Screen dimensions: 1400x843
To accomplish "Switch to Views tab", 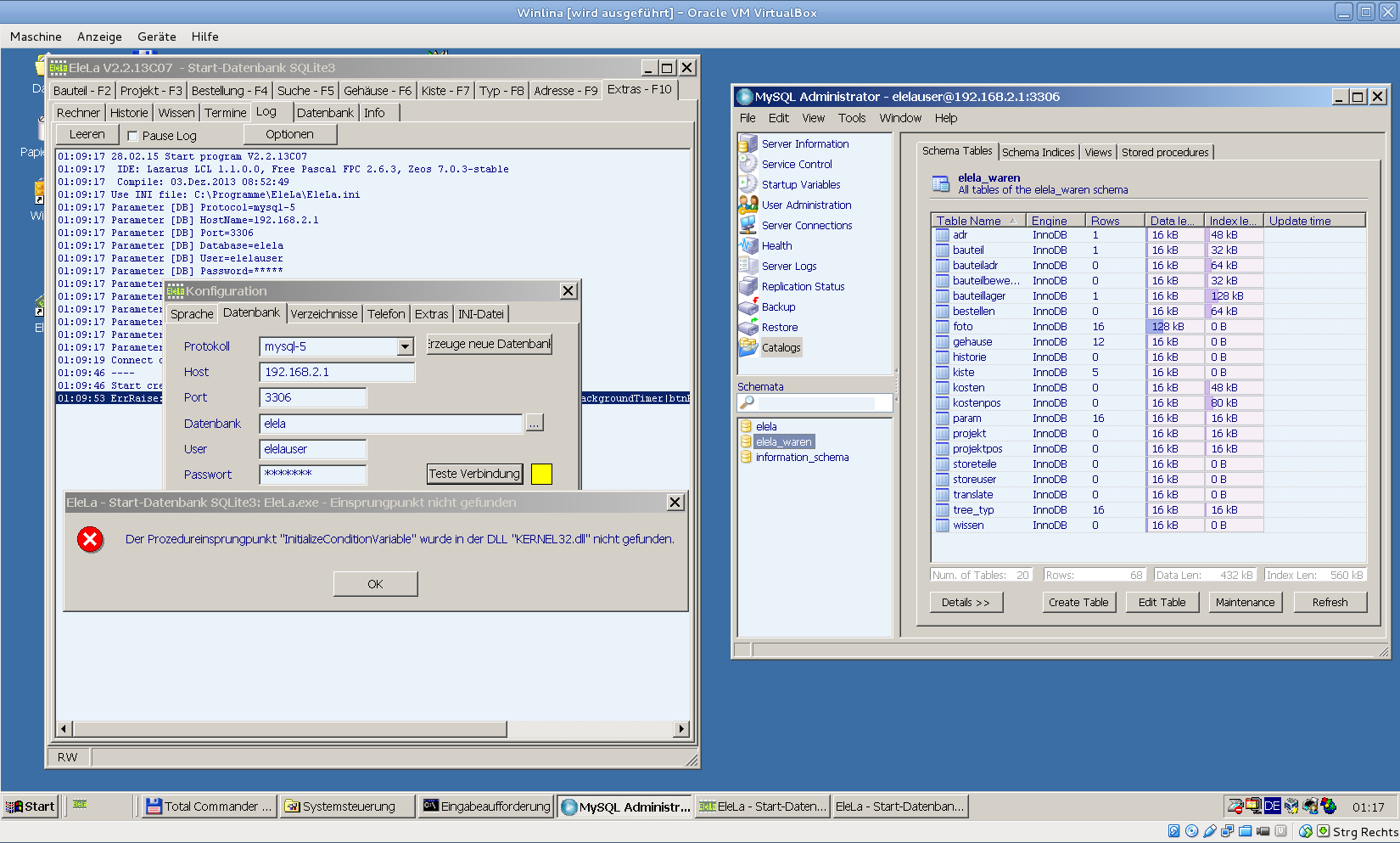I will [x=1098, y=152].
